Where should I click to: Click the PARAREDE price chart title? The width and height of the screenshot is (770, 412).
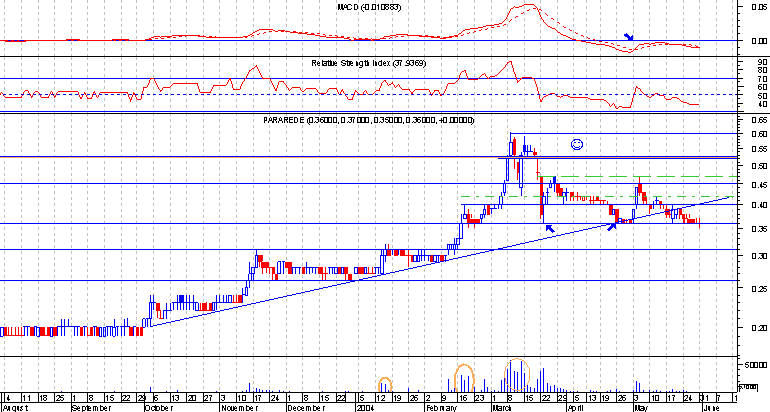click(x=369, y=120)
